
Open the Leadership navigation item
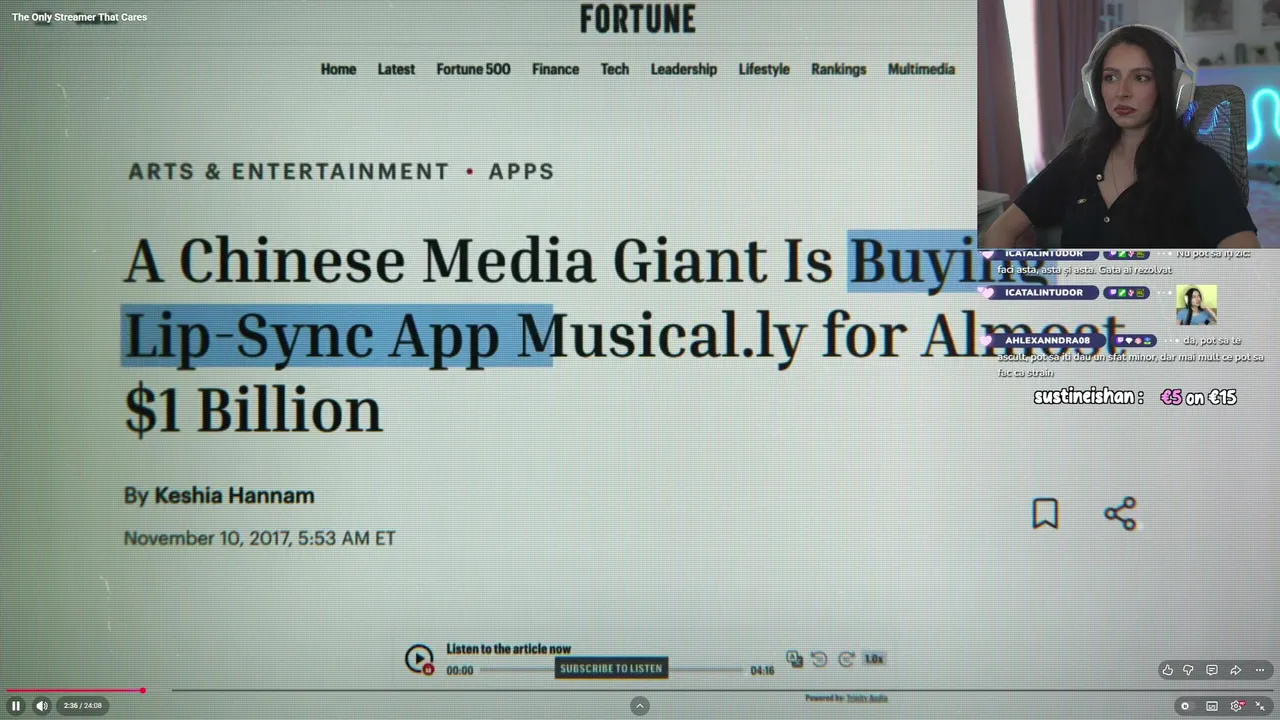[684, 69]
